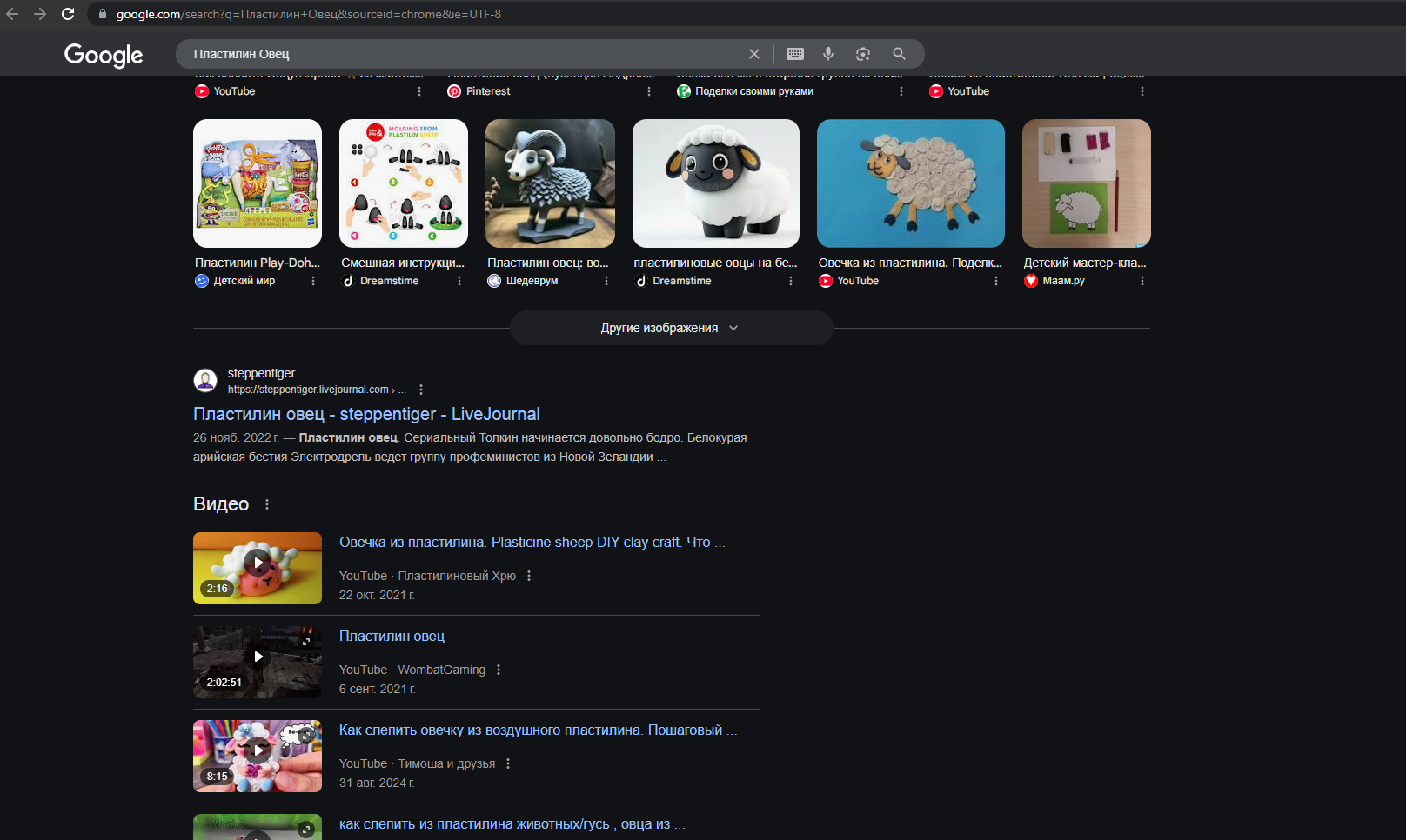This screenshot has width=1406, height=840.
Task: Click the Поделки своими руками source label
Action: [754, 91]
